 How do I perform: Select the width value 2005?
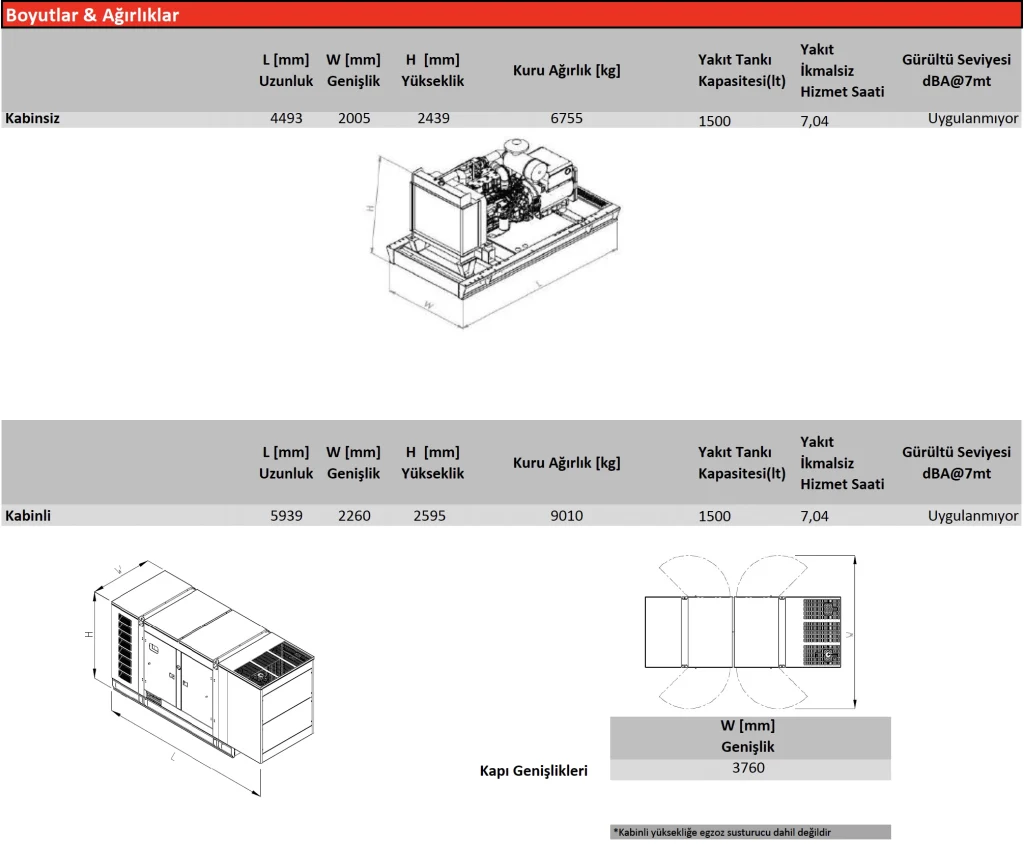[354, 118]
